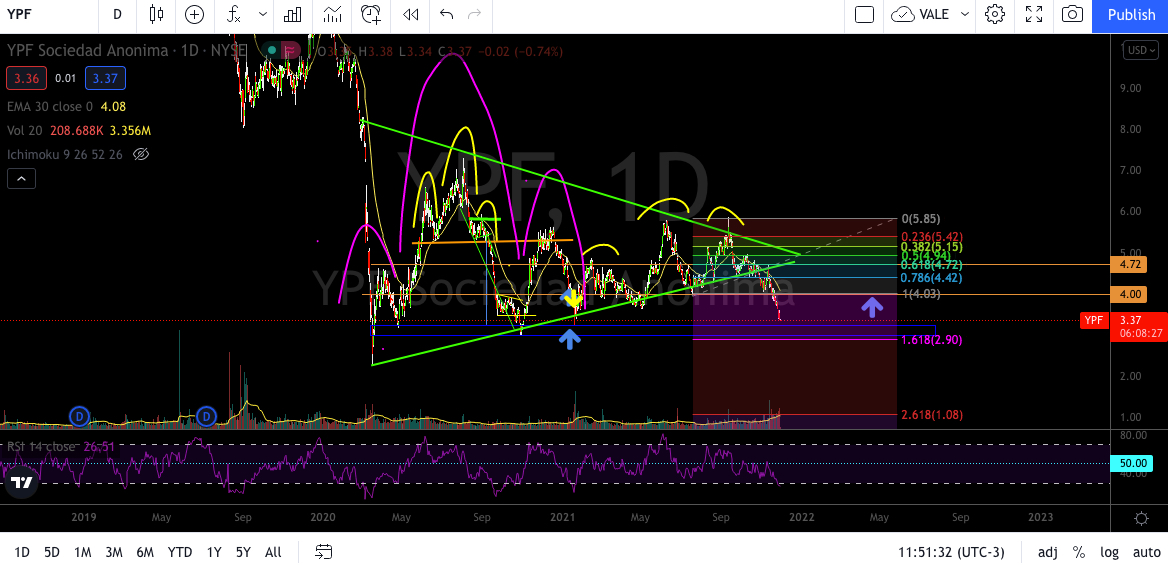The image size is (1168, 566).
Task: Redo the chart action
Action: (474, 14)
